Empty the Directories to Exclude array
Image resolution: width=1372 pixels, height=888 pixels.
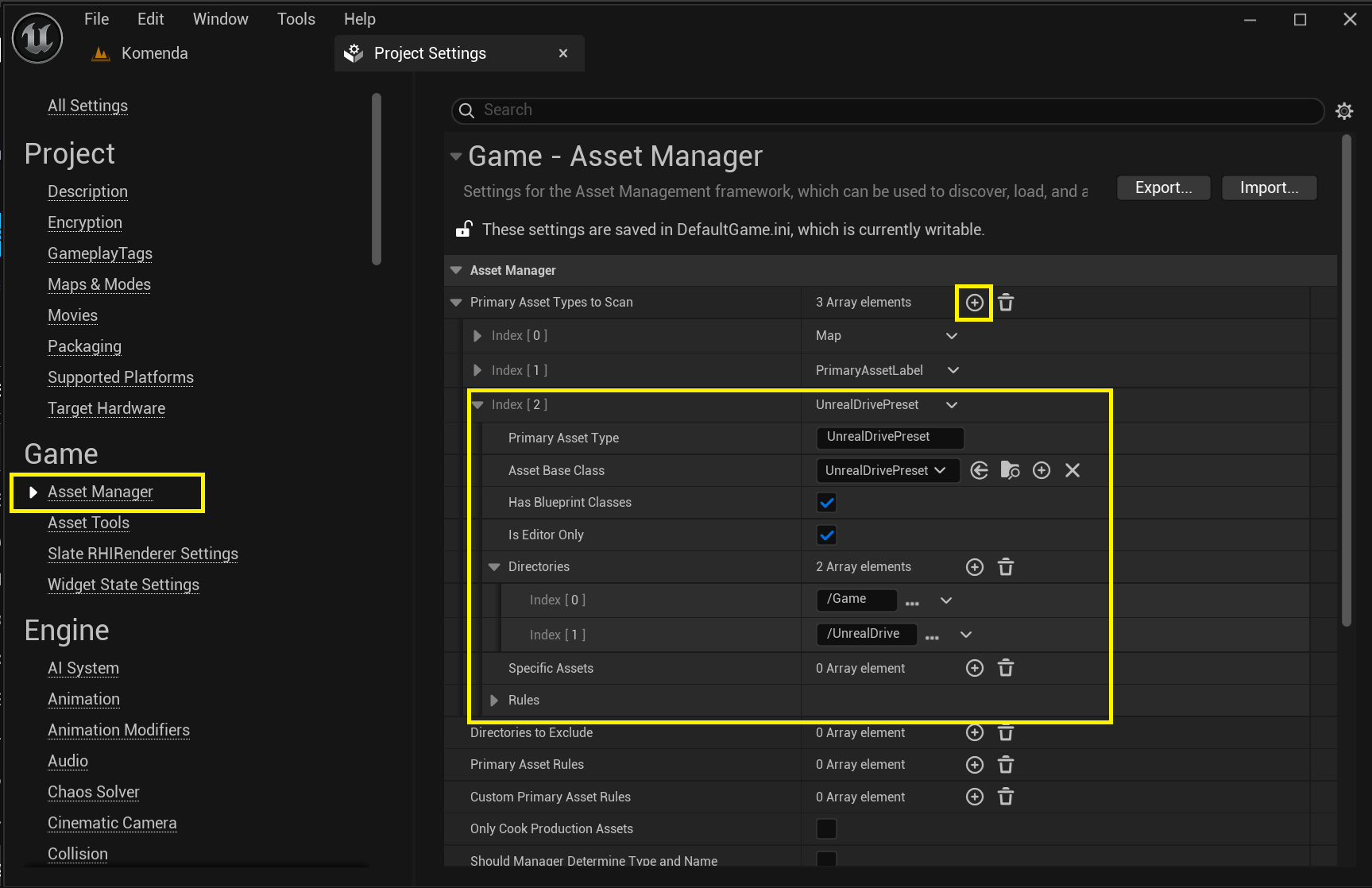[1006, 732]
